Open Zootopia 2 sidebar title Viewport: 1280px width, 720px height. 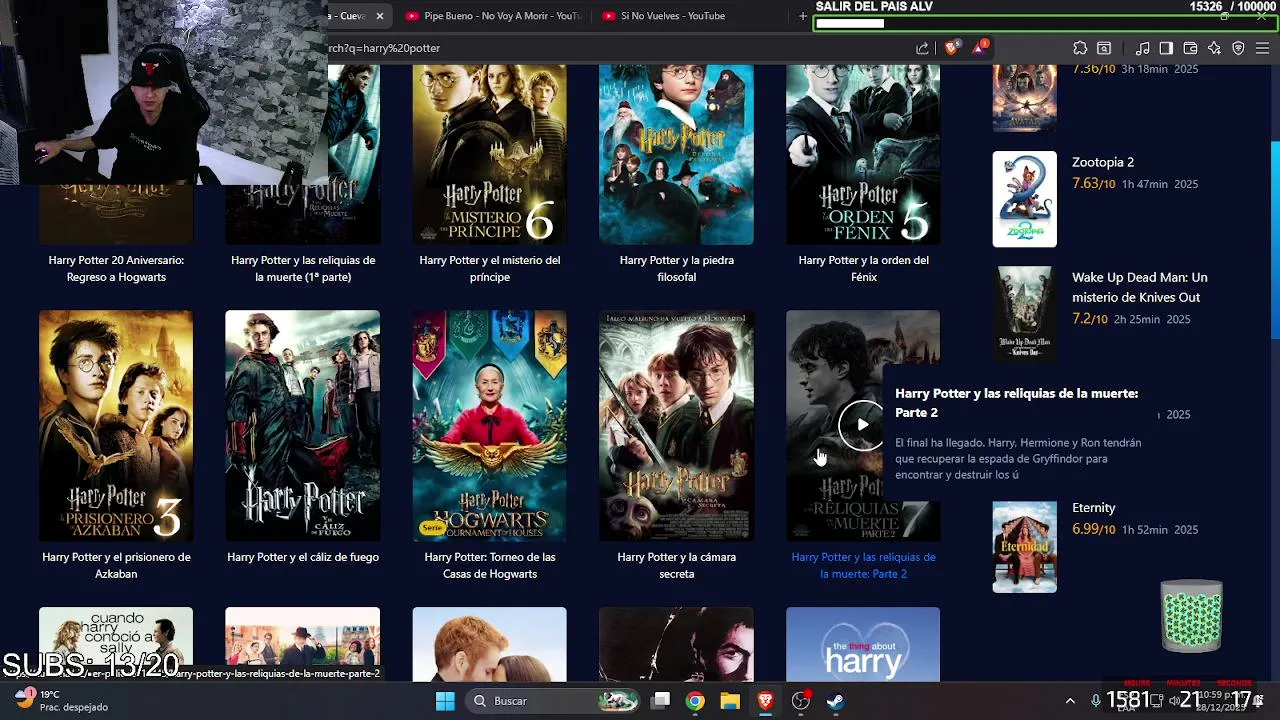pos(1103,162)
